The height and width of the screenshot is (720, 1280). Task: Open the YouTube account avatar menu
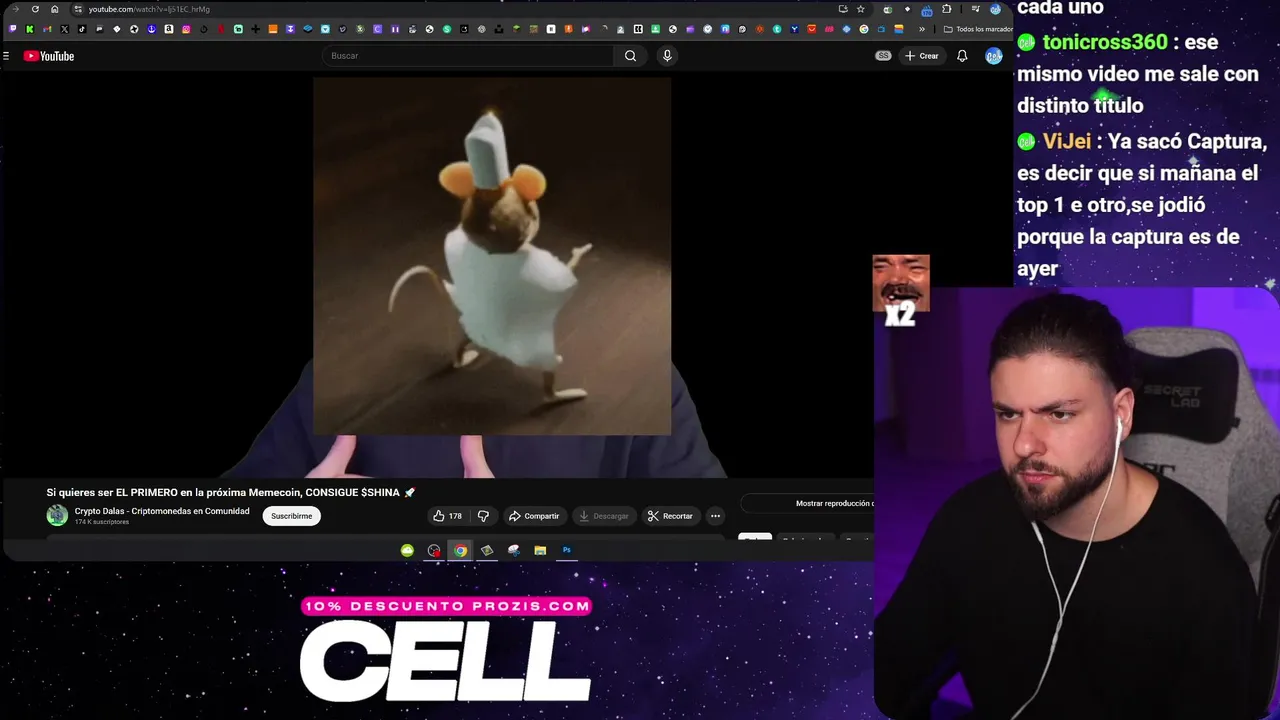point(993,56)
